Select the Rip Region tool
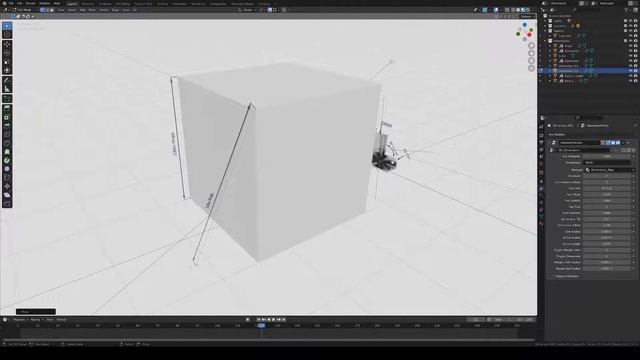The width and height of the screenshot is (640, 360). click(7, 203)
